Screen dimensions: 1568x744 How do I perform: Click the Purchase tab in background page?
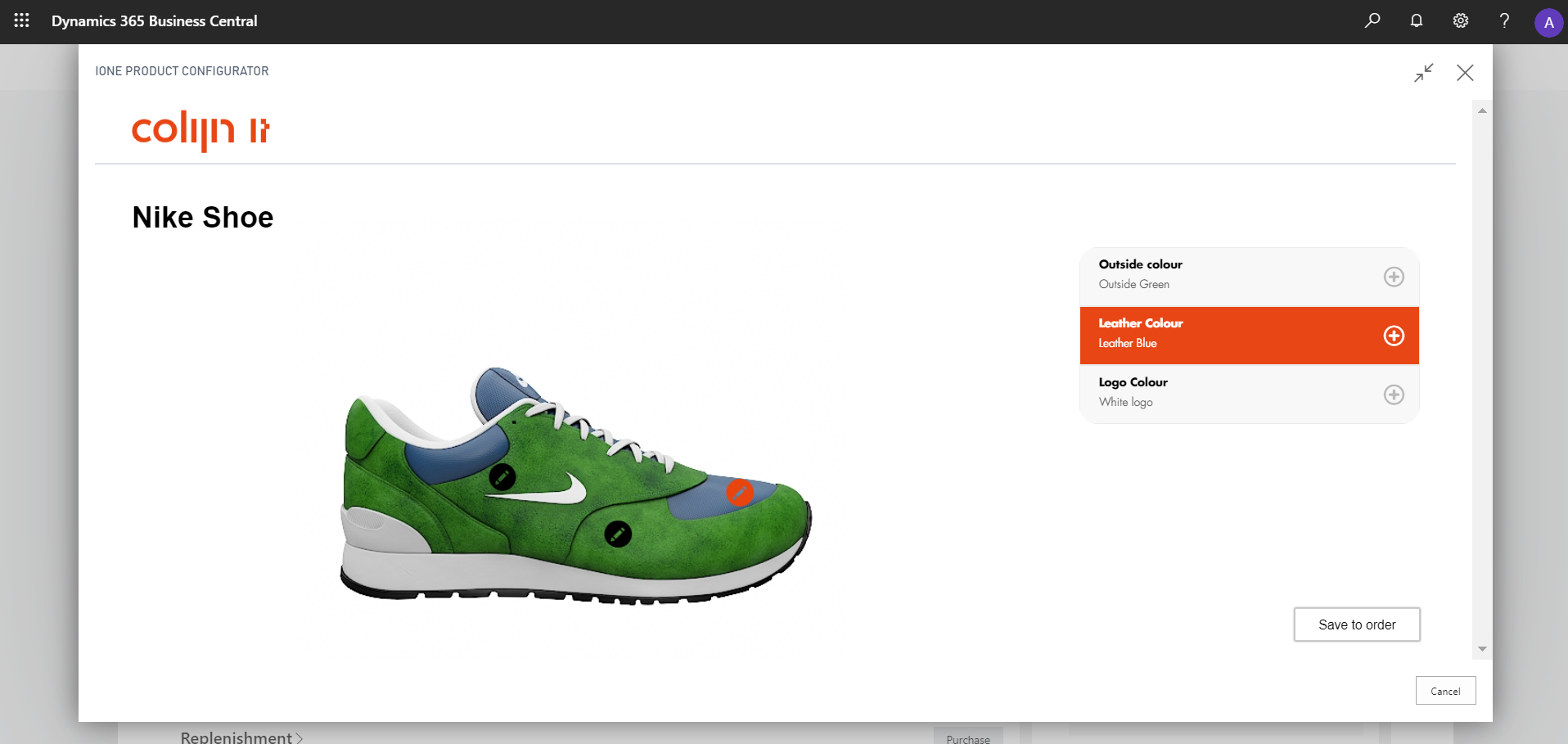tap(968, 737)
